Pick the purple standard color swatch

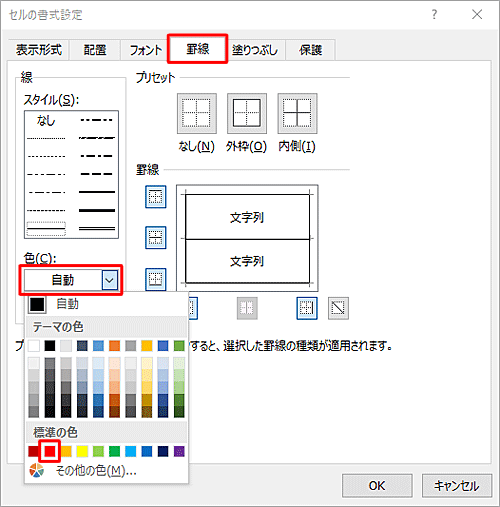pos(179,451)
